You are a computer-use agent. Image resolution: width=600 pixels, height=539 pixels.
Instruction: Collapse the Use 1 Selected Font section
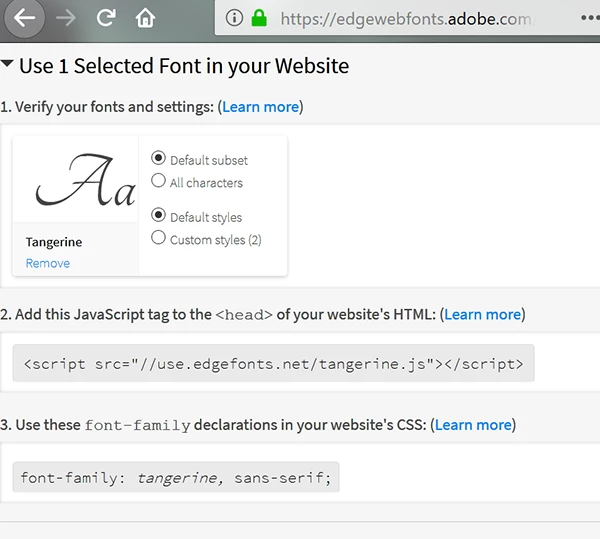tap(8, 66)
